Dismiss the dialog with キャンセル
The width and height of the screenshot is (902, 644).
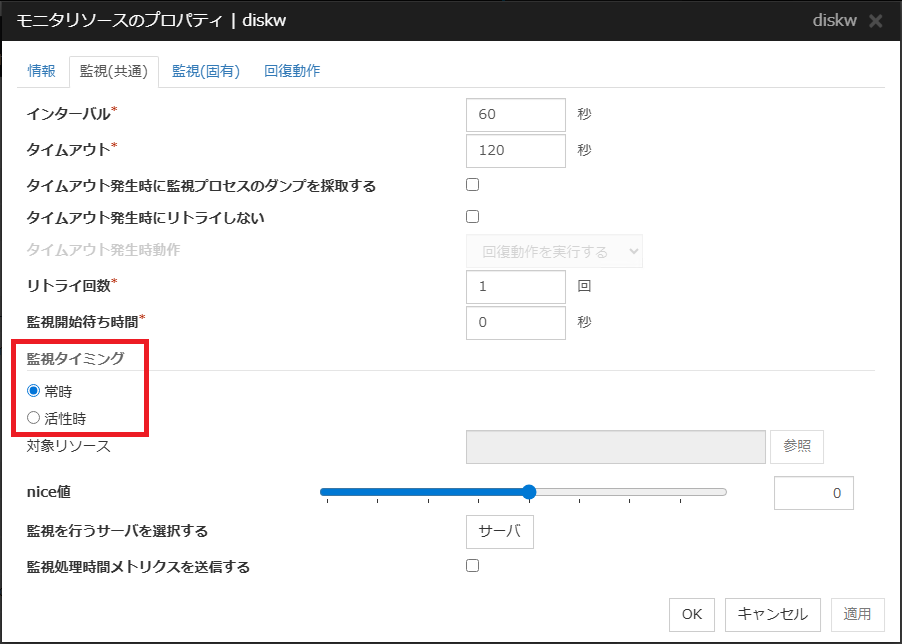(x=772, y=615)
